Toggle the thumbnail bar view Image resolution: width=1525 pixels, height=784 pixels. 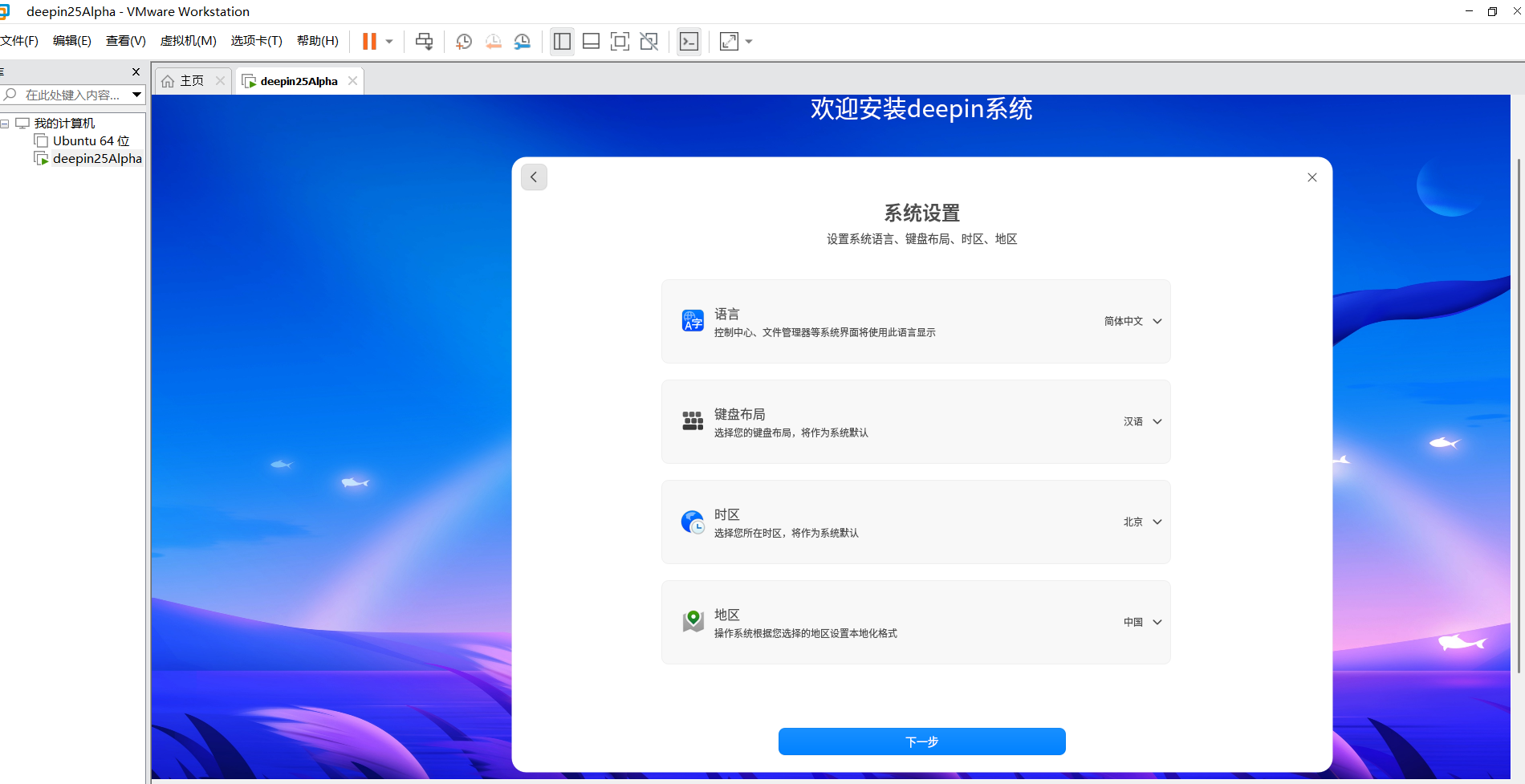click(591, 42)
